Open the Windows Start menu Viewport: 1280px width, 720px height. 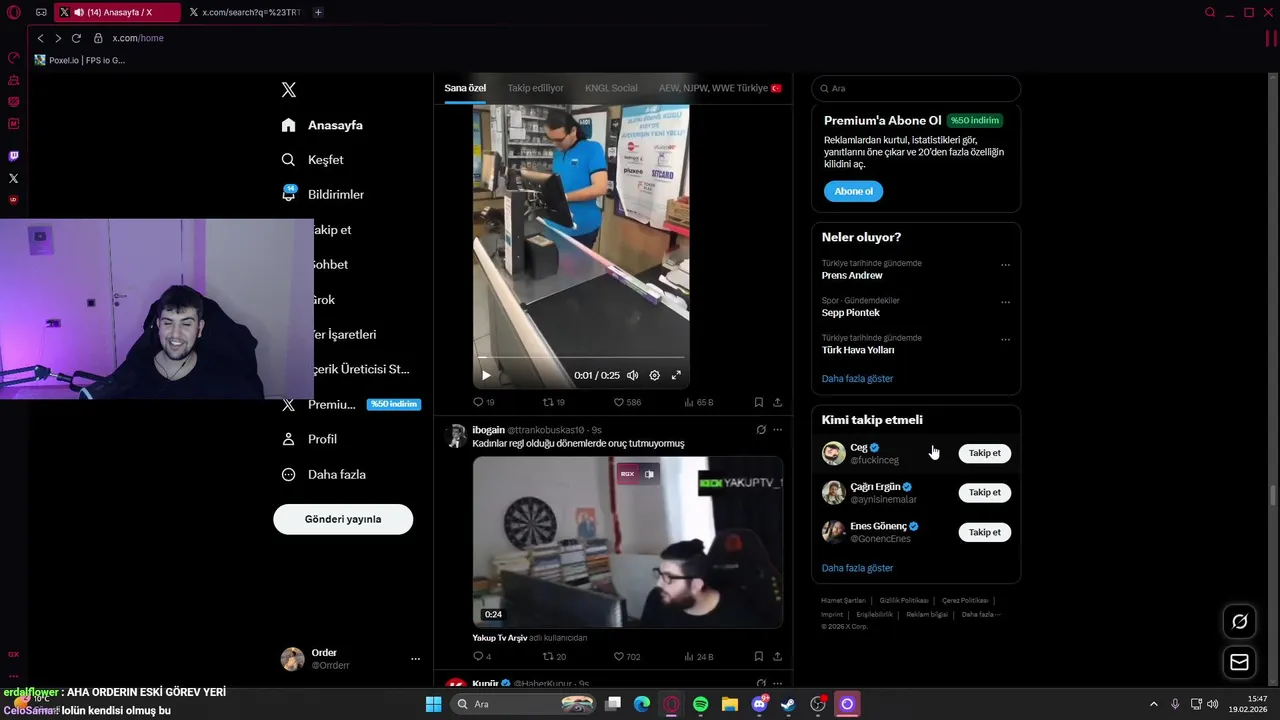pos(433,704)
